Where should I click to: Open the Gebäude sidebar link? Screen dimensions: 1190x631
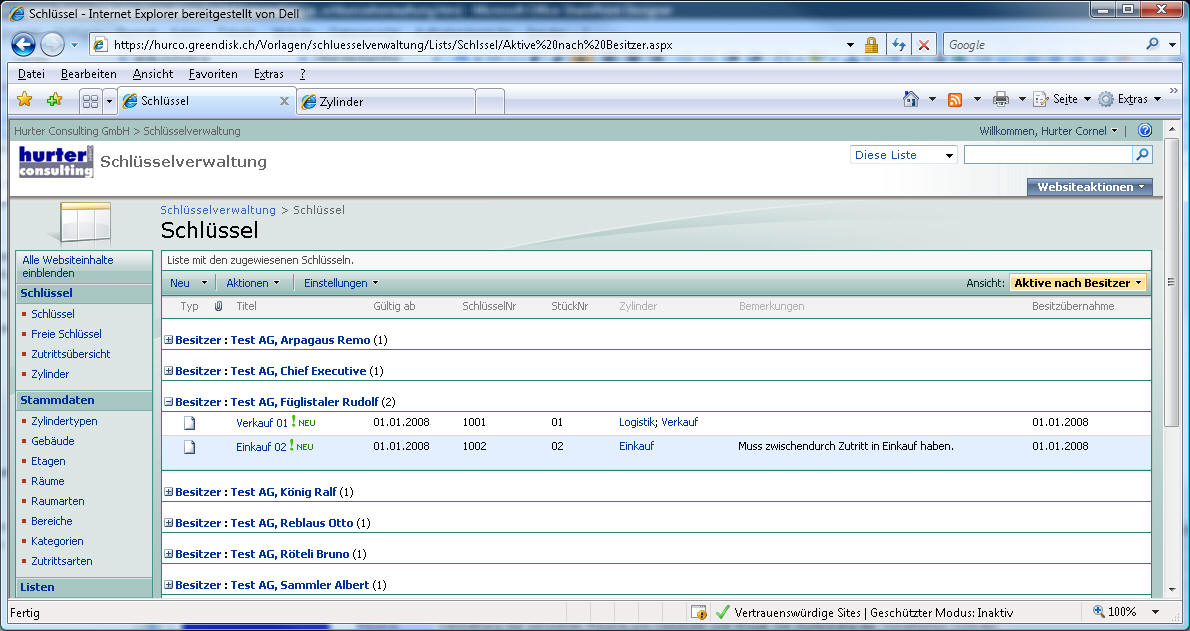pos(52,441)
